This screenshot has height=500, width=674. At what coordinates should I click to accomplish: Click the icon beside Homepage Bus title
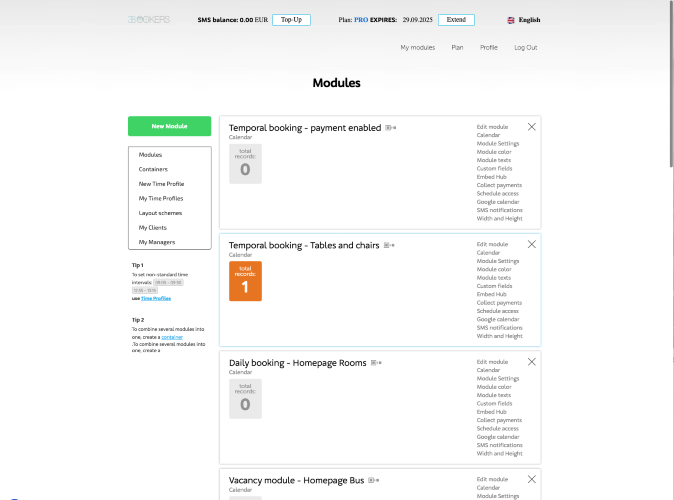pos(374,480)
